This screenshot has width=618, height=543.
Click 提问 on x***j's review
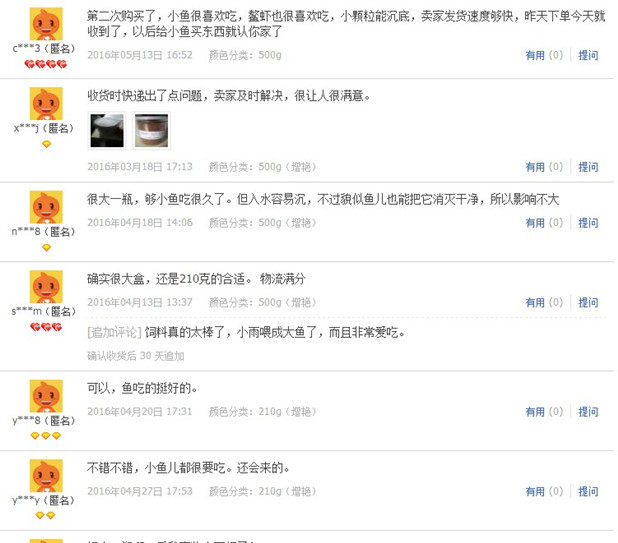tap(588, 167)
